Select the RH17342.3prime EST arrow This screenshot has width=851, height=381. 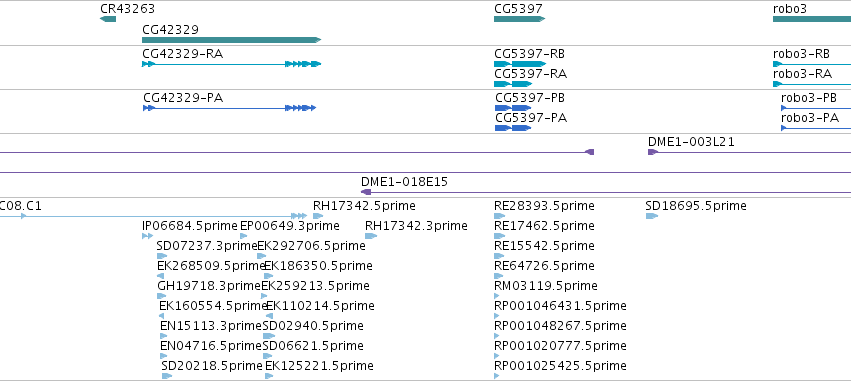tap(371, 236)
